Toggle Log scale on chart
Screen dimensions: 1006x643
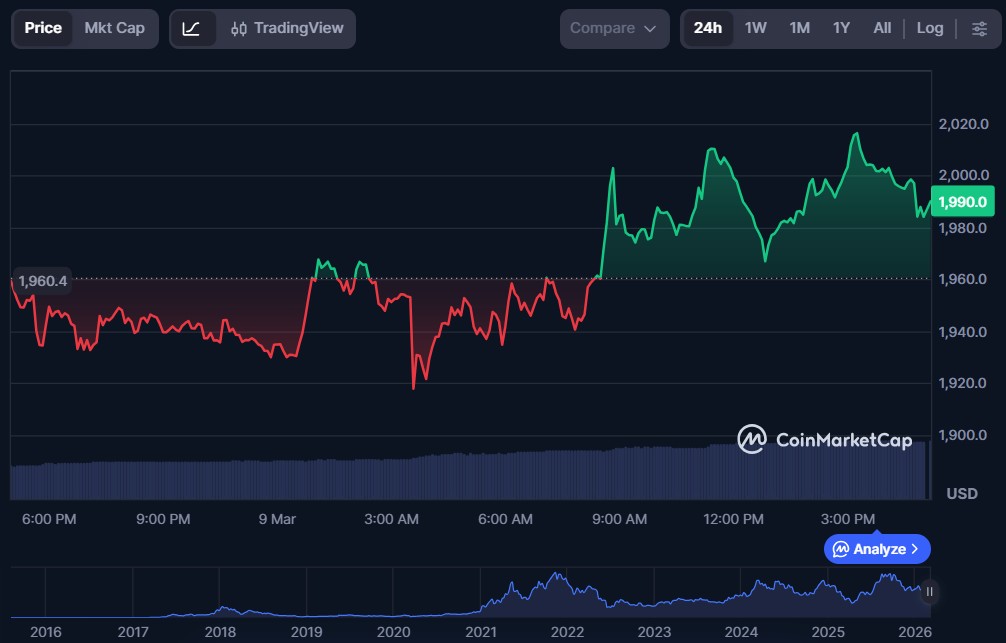coord(929,28)
